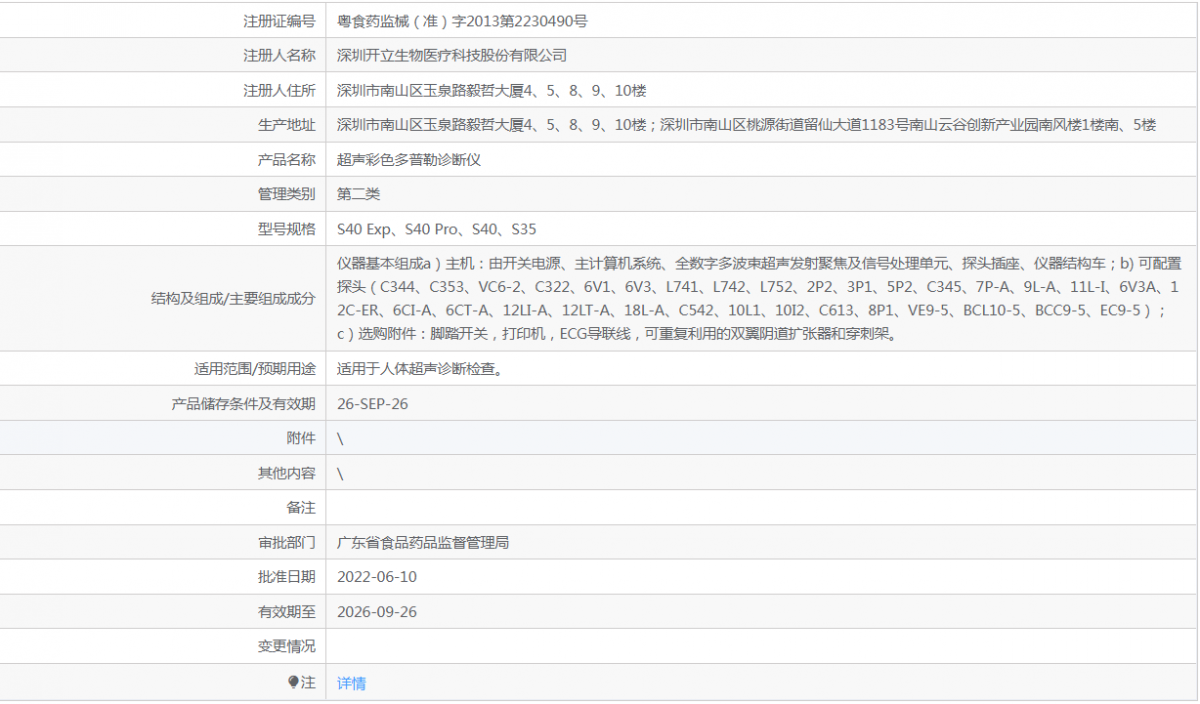This screenshot has height=704, width=1200.
Task: Click the 注册证编号 label
Action: [x=279, y=21]
